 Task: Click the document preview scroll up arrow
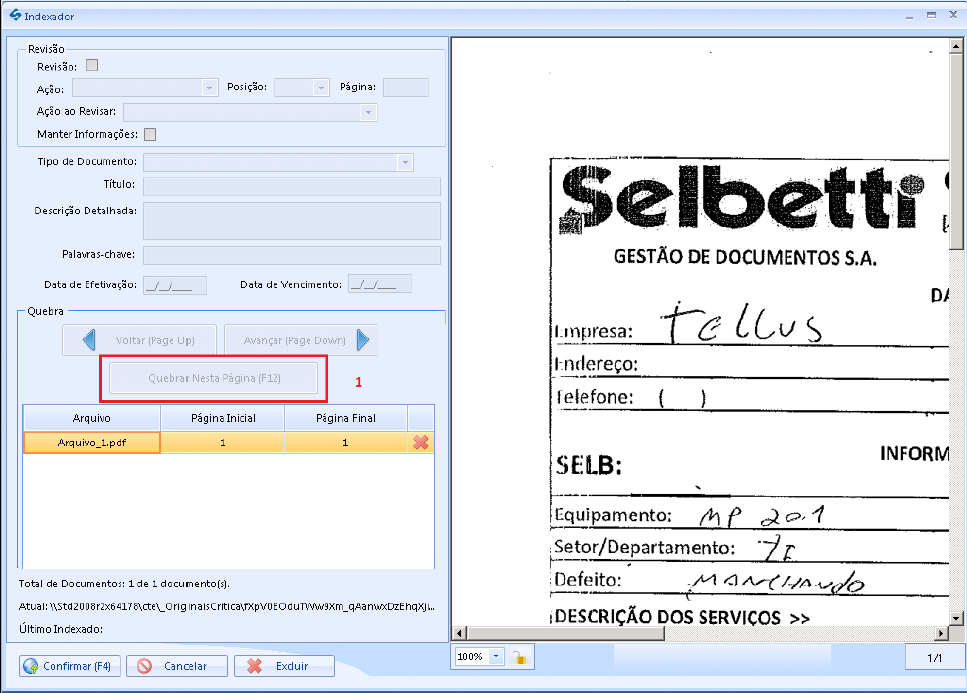[x=957, y=46]
